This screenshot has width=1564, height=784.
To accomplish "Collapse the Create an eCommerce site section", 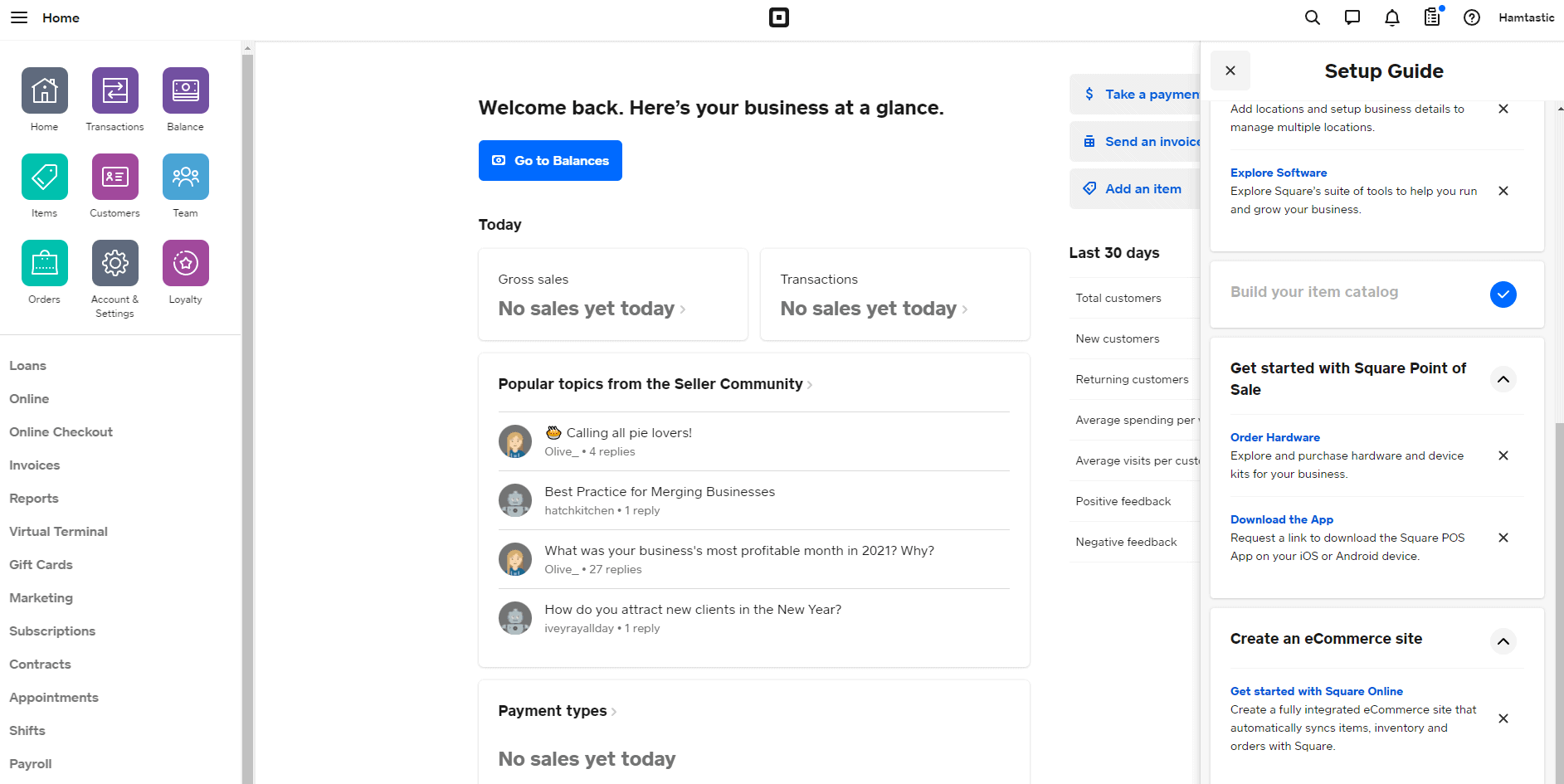I will coord(1503,641).
